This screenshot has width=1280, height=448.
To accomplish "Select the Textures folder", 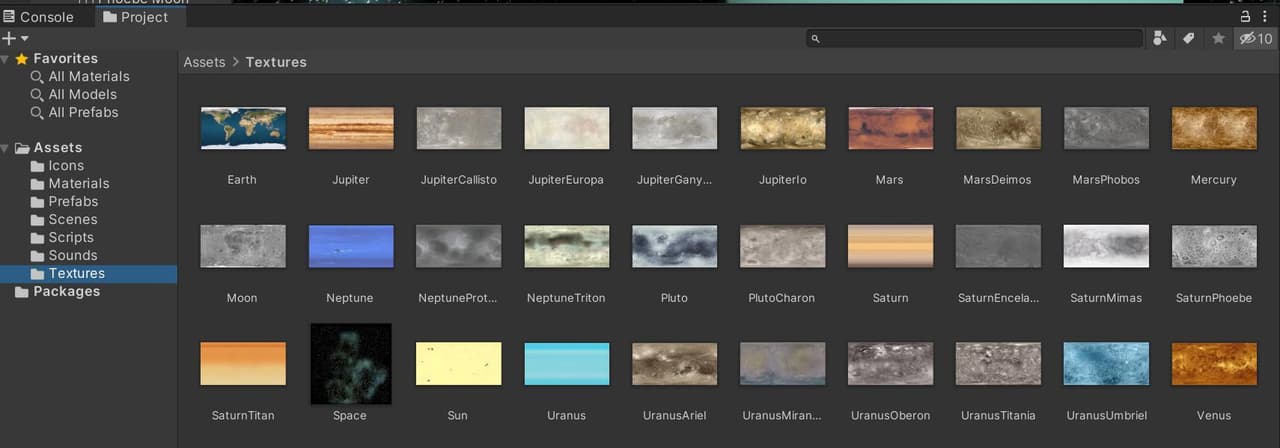I will click(x=88, y=273).
